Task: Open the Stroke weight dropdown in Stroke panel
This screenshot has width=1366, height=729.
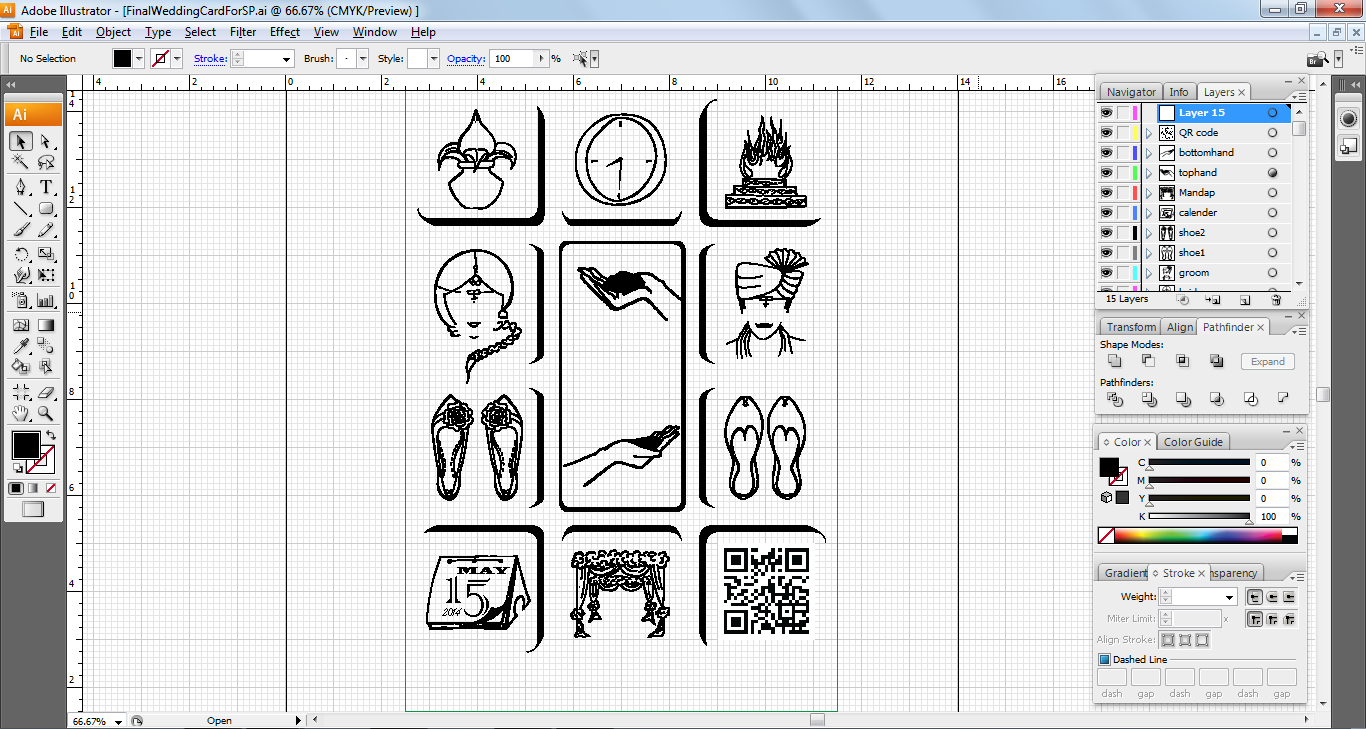Action: (x=1229, y=597)
